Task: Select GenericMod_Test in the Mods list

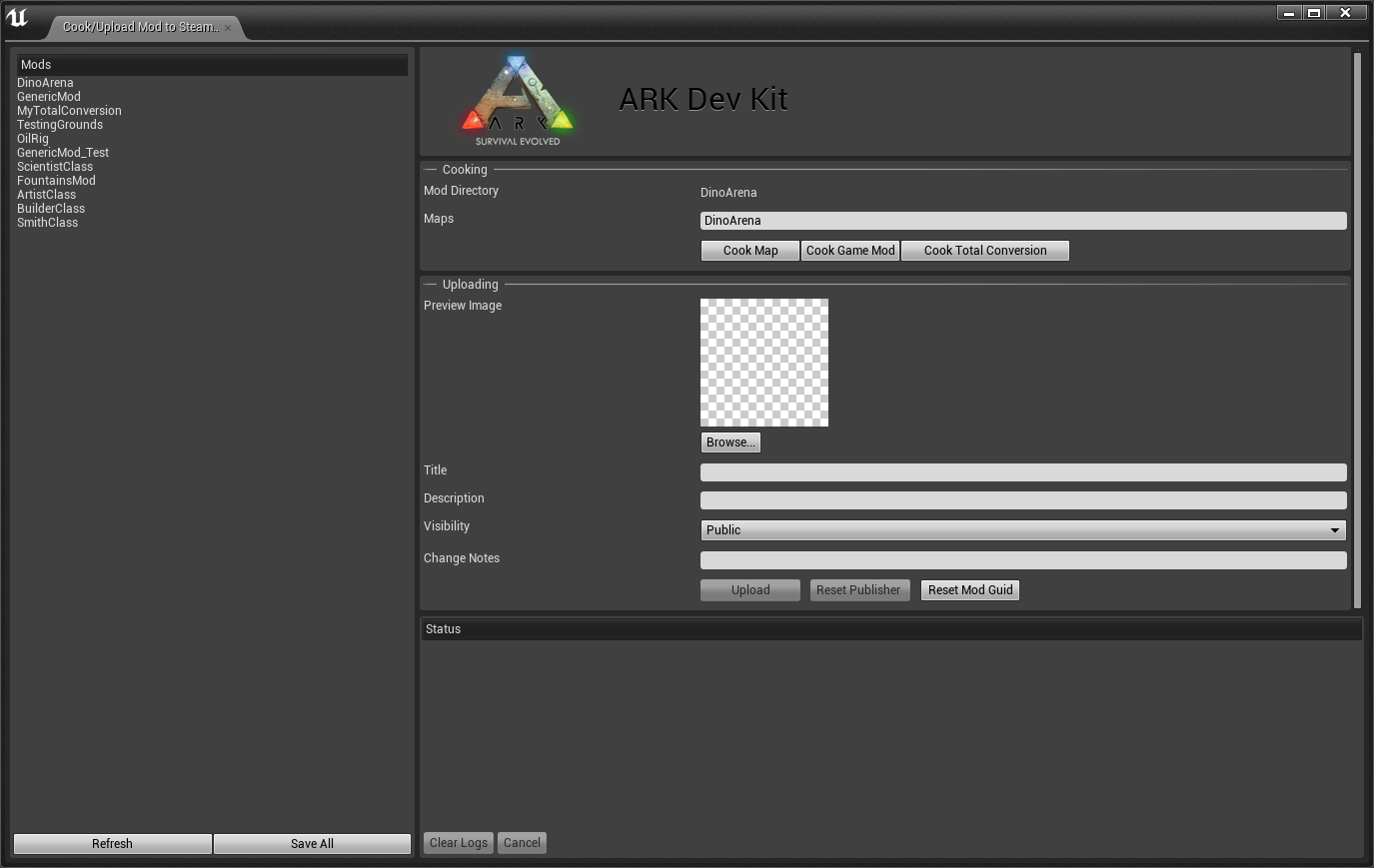Action: [63, 153]
